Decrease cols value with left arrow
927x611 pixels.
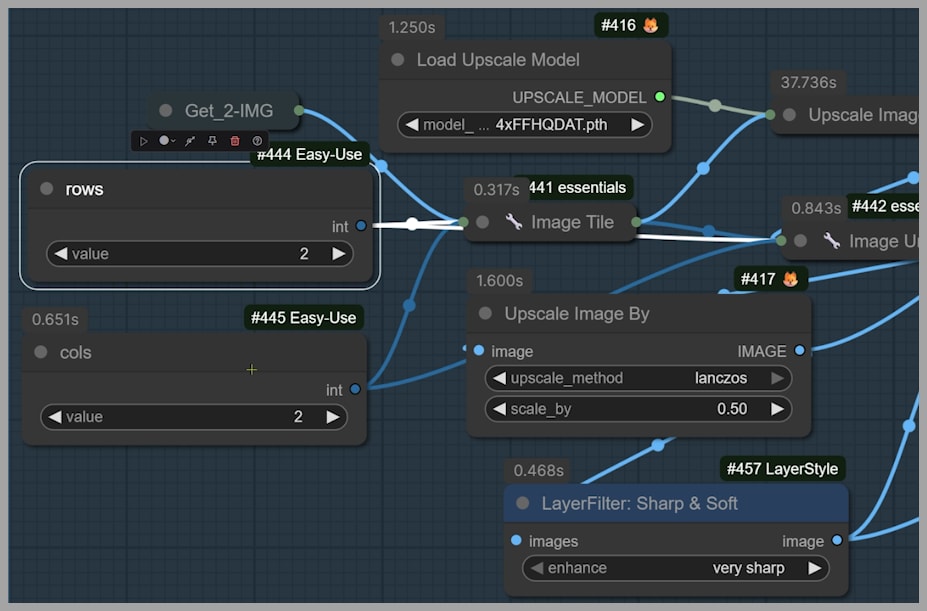coord(54,417)
